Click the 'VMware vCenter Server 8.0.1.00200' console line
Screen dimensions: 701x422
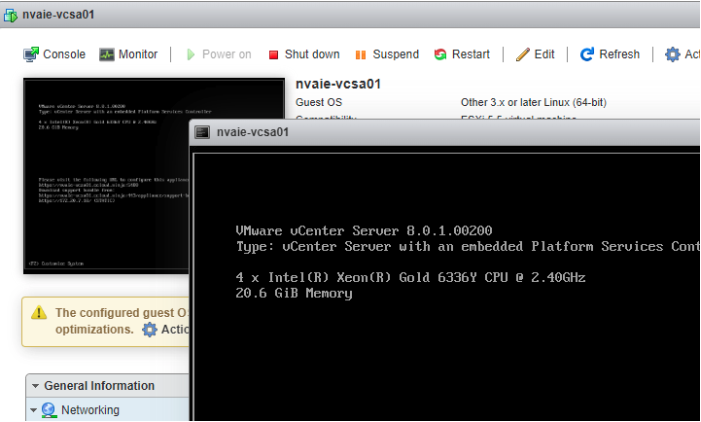coord(364,231)
